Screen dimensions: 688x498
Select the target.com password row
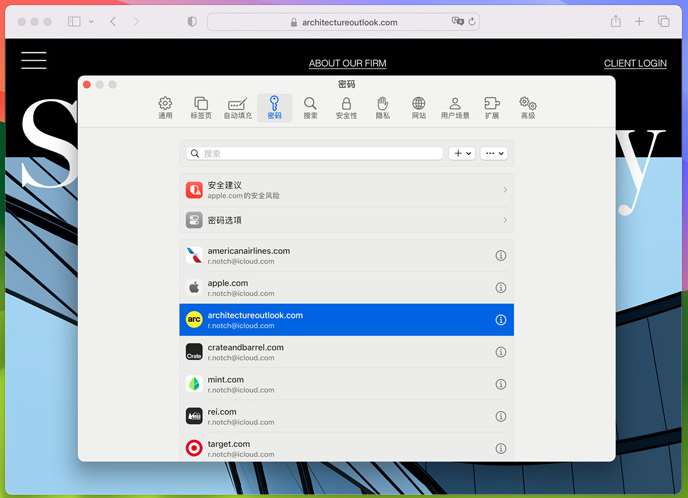[346, 448]
